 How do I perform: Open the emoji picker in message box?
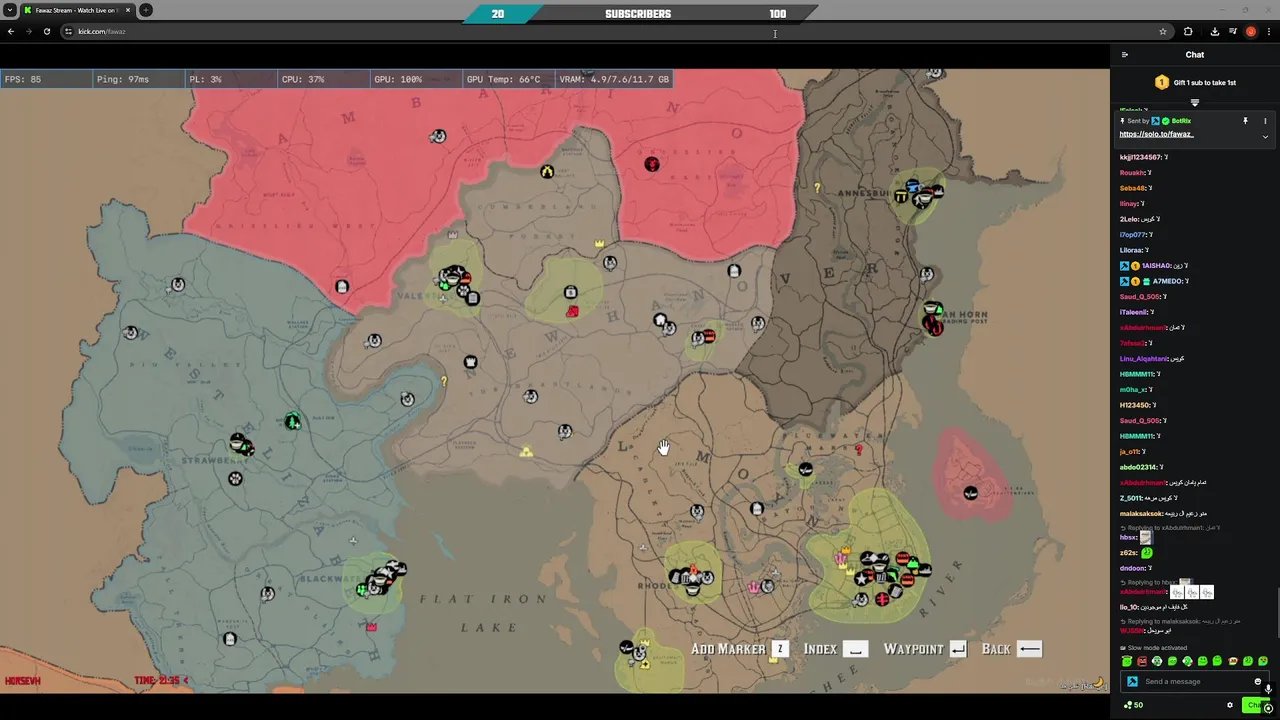click(x=1258, y=681)
